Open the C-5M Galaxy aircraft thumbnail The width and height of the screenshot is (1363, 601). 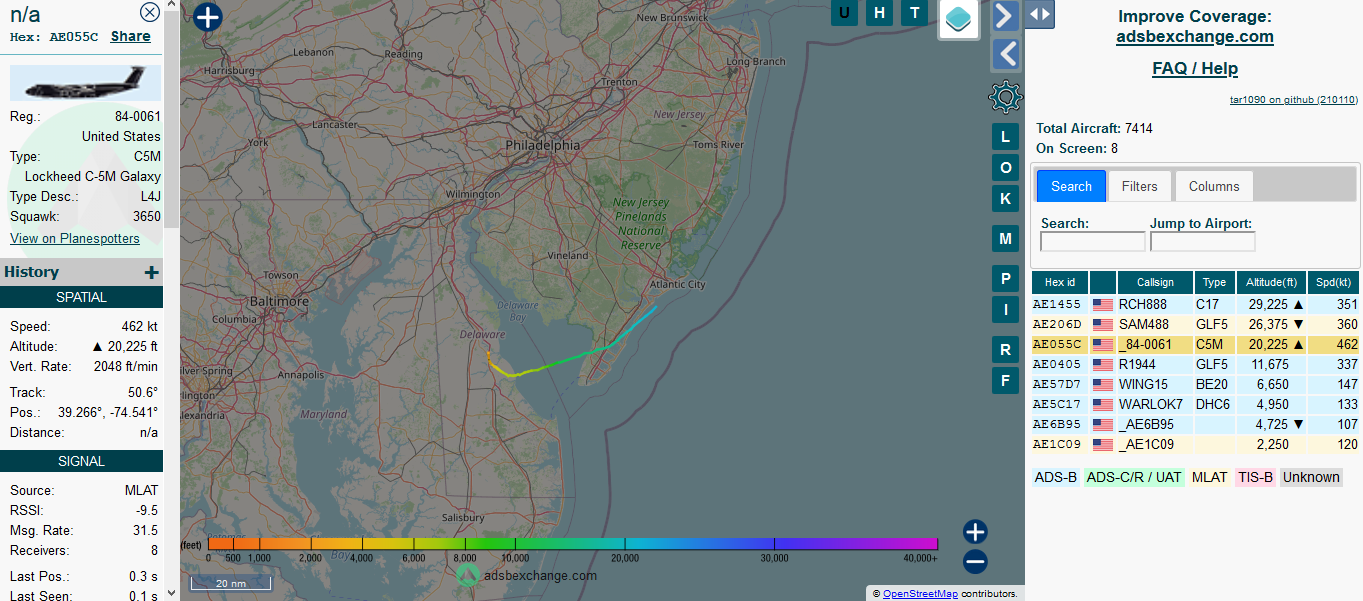coord(85,83)
